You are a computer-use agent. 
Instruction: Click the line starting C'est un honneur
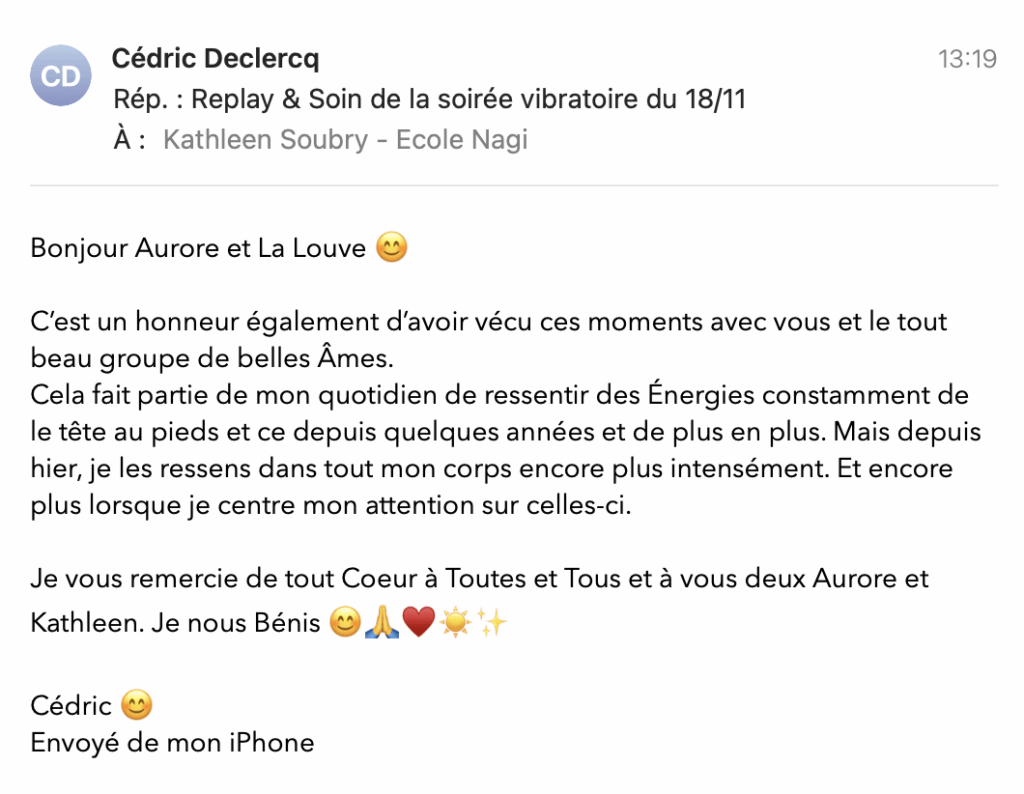(488, 322)
